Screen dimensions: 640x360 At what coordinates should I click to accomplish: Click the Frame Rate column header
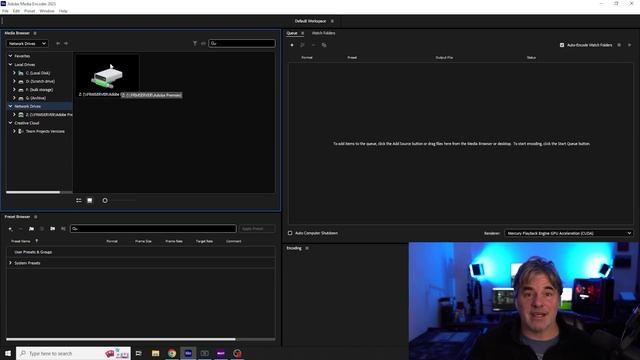[x=174, y=241]
